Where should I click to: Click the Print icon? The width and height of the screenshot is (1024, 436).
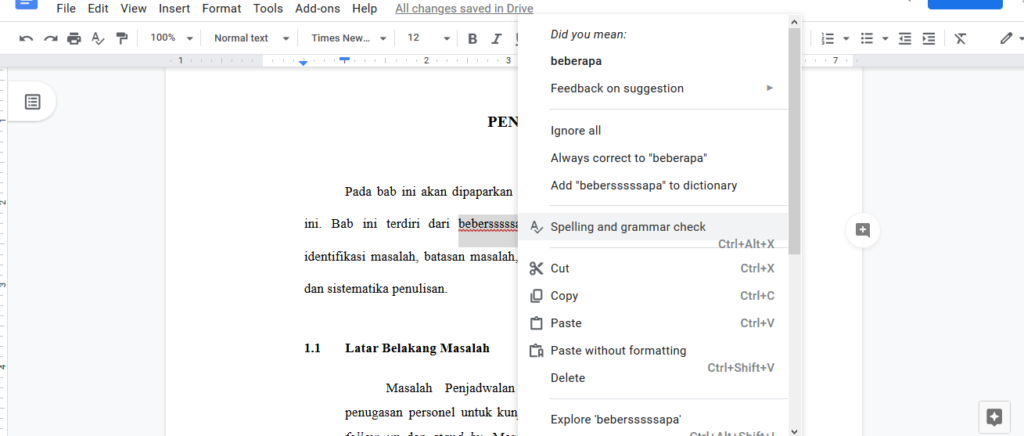(x=74, y=39)
